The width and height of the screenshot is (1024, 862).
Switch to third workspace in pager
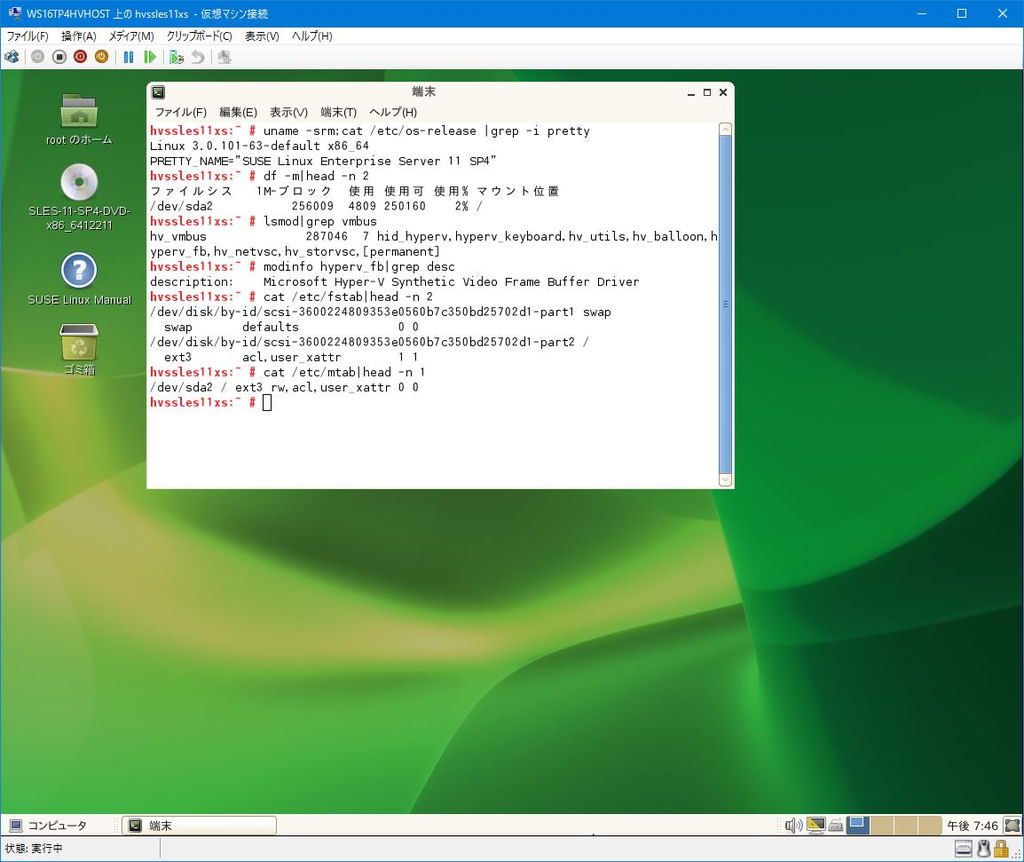[x=906, y=825]
